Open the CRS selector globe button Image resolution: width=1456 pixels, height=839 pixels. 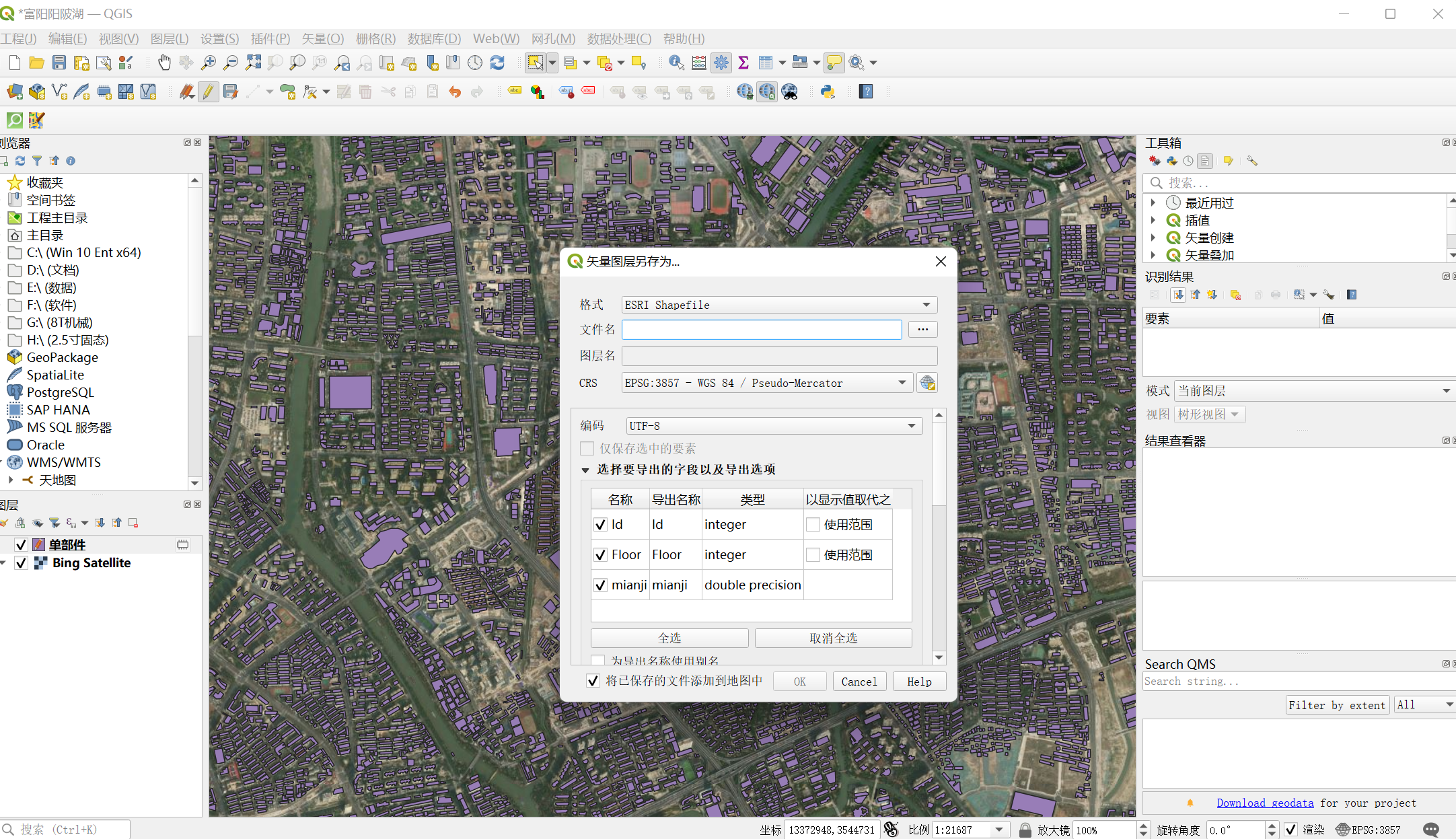pos(927,383)
